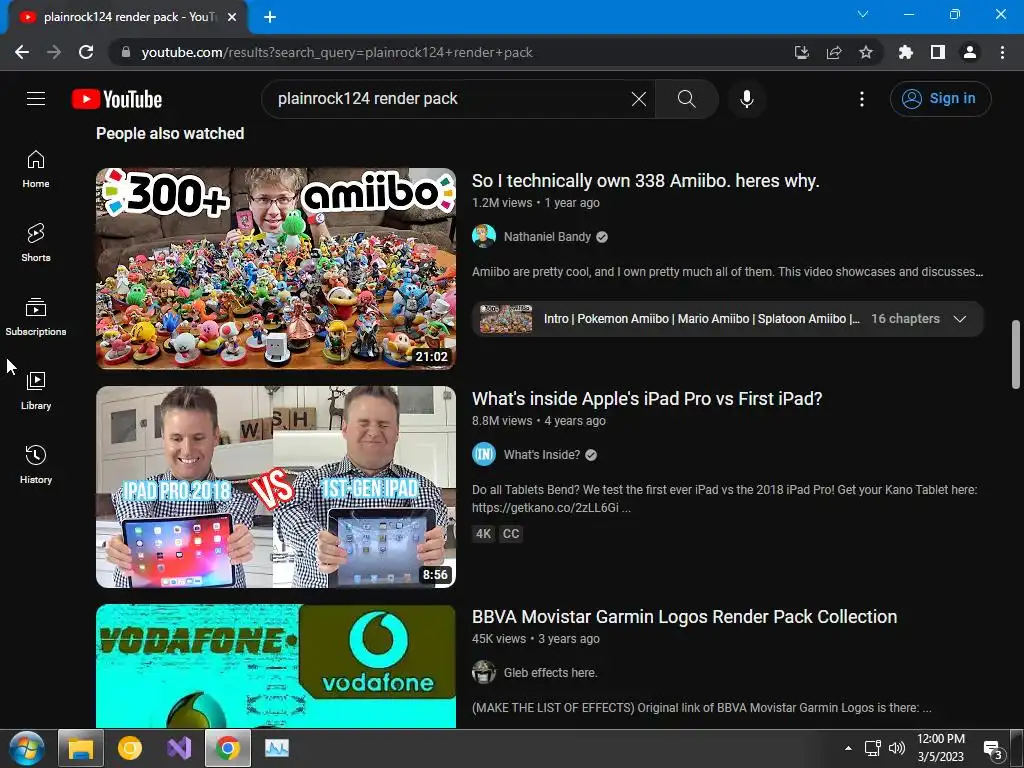Open Visual Studio from taskbar
The image size is (1024, 768).
coord(179,748)
